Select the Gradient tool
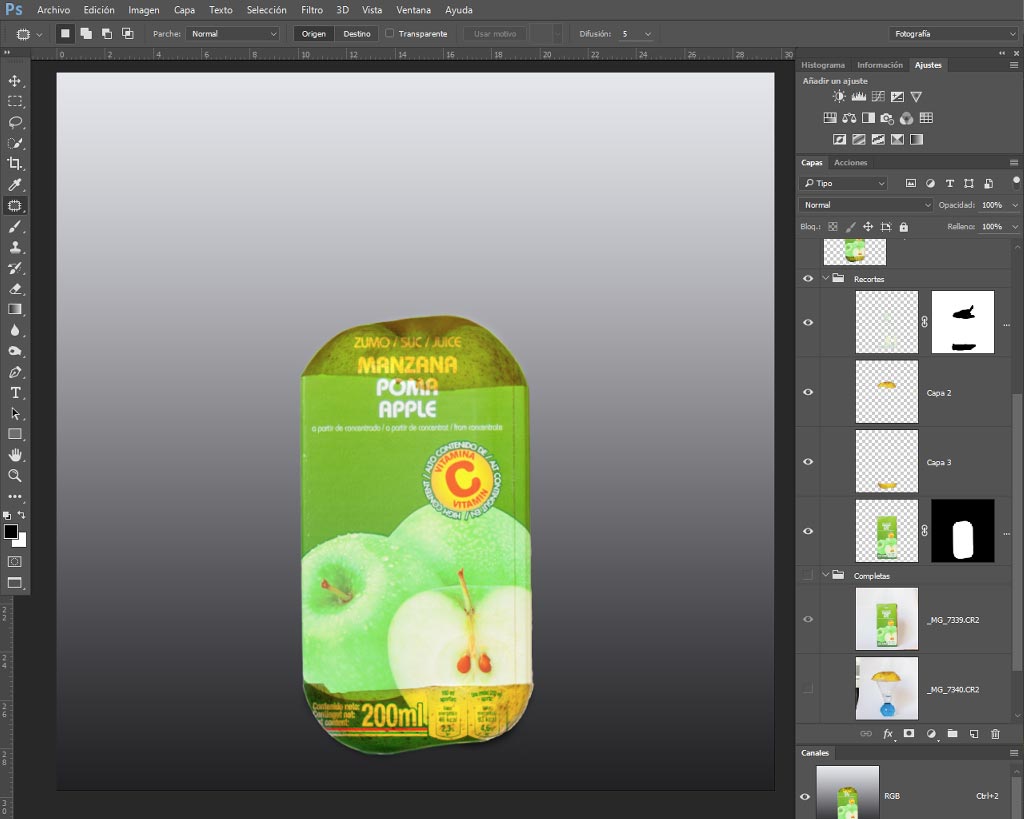Image resolution: width=1024 pixels, height=819 pixels. (14, 310)
